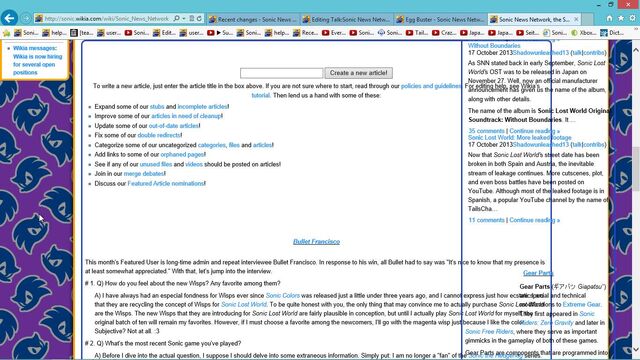Open the Featured Article nominations link
Image resolution: width=640 pixels, height=360 pixels.
click(x=166, y=184)
